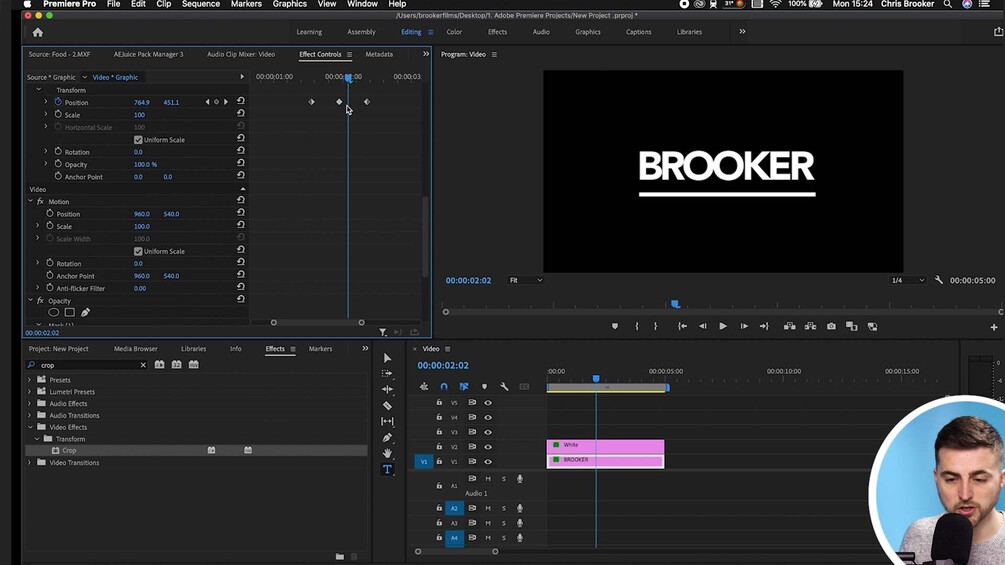The width and height of the screenshot is (1005, 565).
Task: Show more workspaces chevron
Action: point(742,31)
